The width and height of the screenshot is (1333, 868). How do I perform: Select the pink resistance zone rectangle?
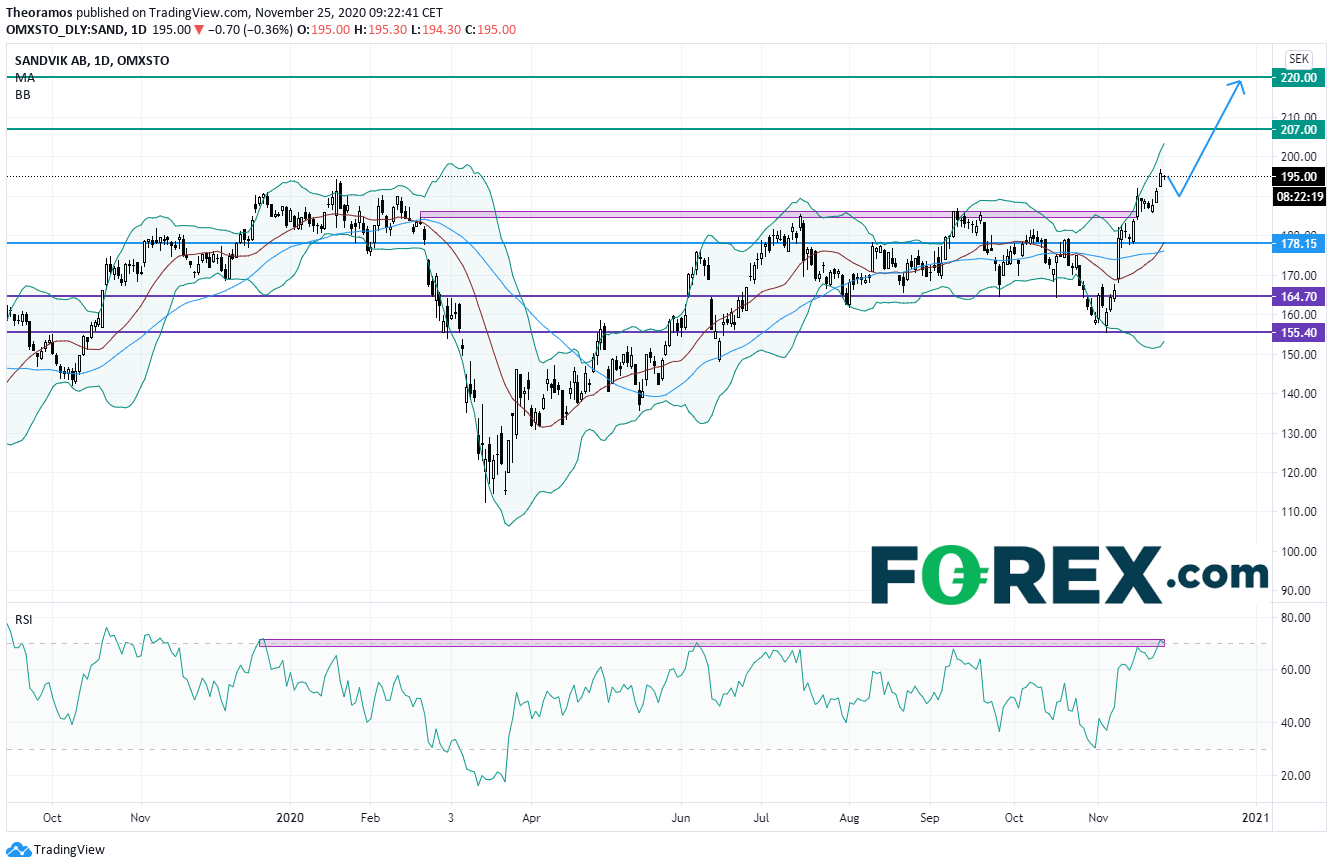click(x=700, y=214)
